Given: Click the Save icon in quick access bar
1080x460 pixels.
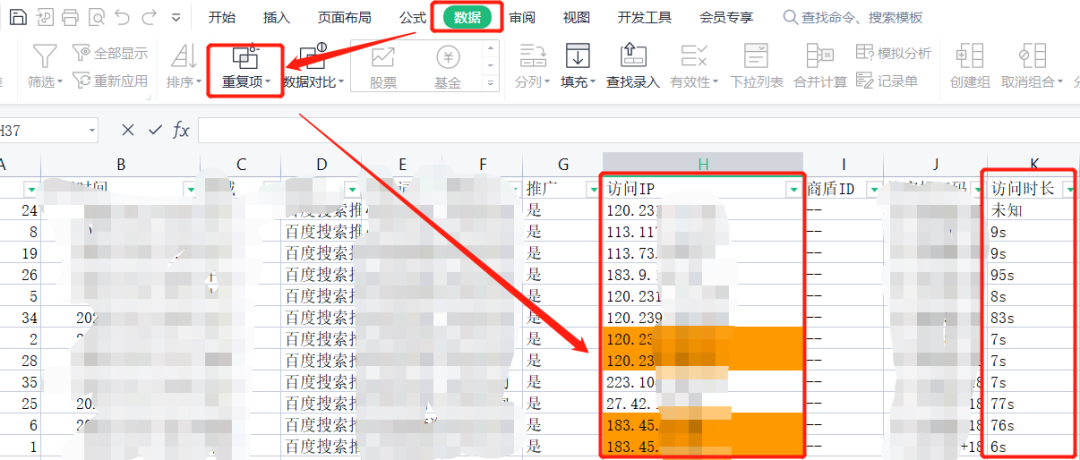Looking at the screenshot, I should [18, 17].
